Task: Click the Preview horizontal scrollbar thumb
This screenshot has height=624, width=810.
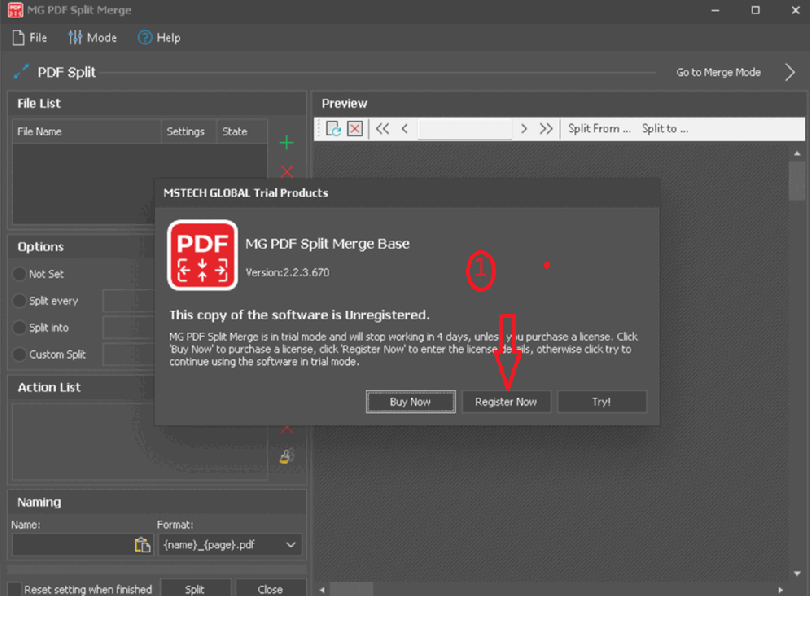Action: (x=351, y=589)
